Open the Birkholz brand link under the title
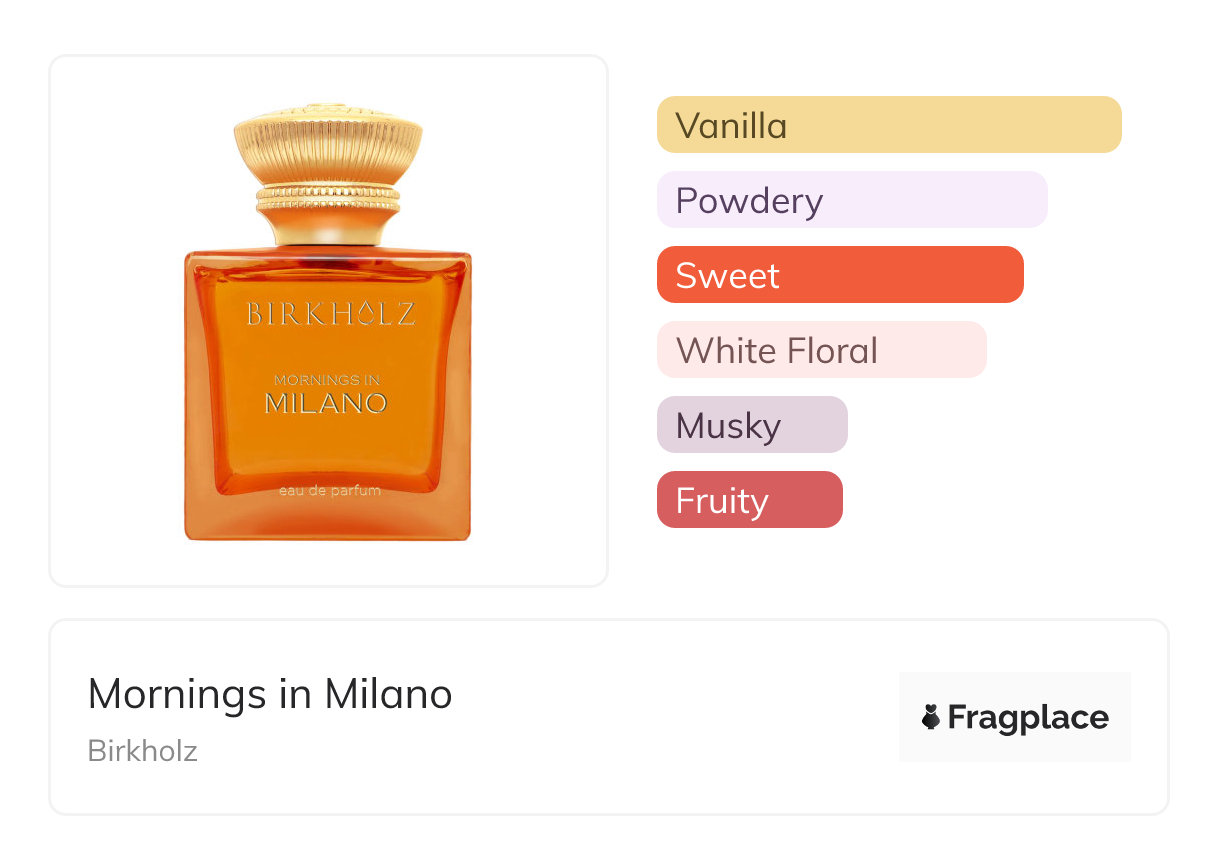The width and height of the screenshot is (1218, 864). [142, 751]
